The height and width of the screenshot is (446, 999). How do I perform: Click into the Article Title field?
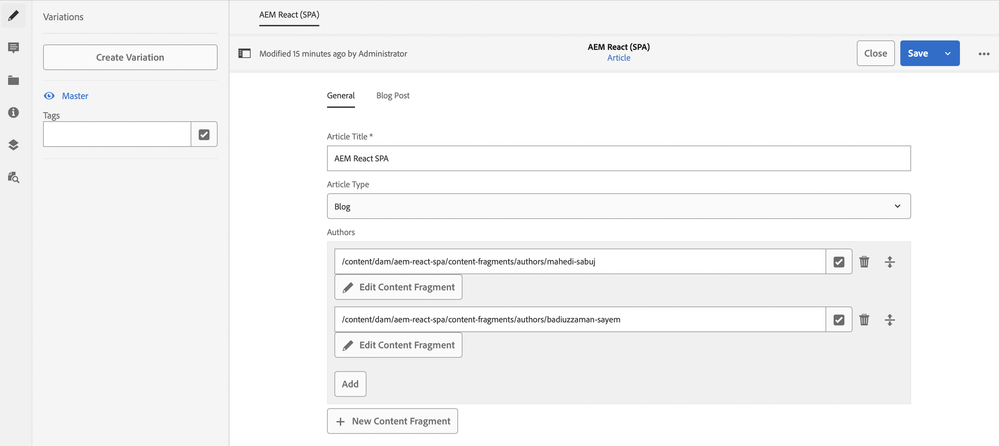click(618, 159)
